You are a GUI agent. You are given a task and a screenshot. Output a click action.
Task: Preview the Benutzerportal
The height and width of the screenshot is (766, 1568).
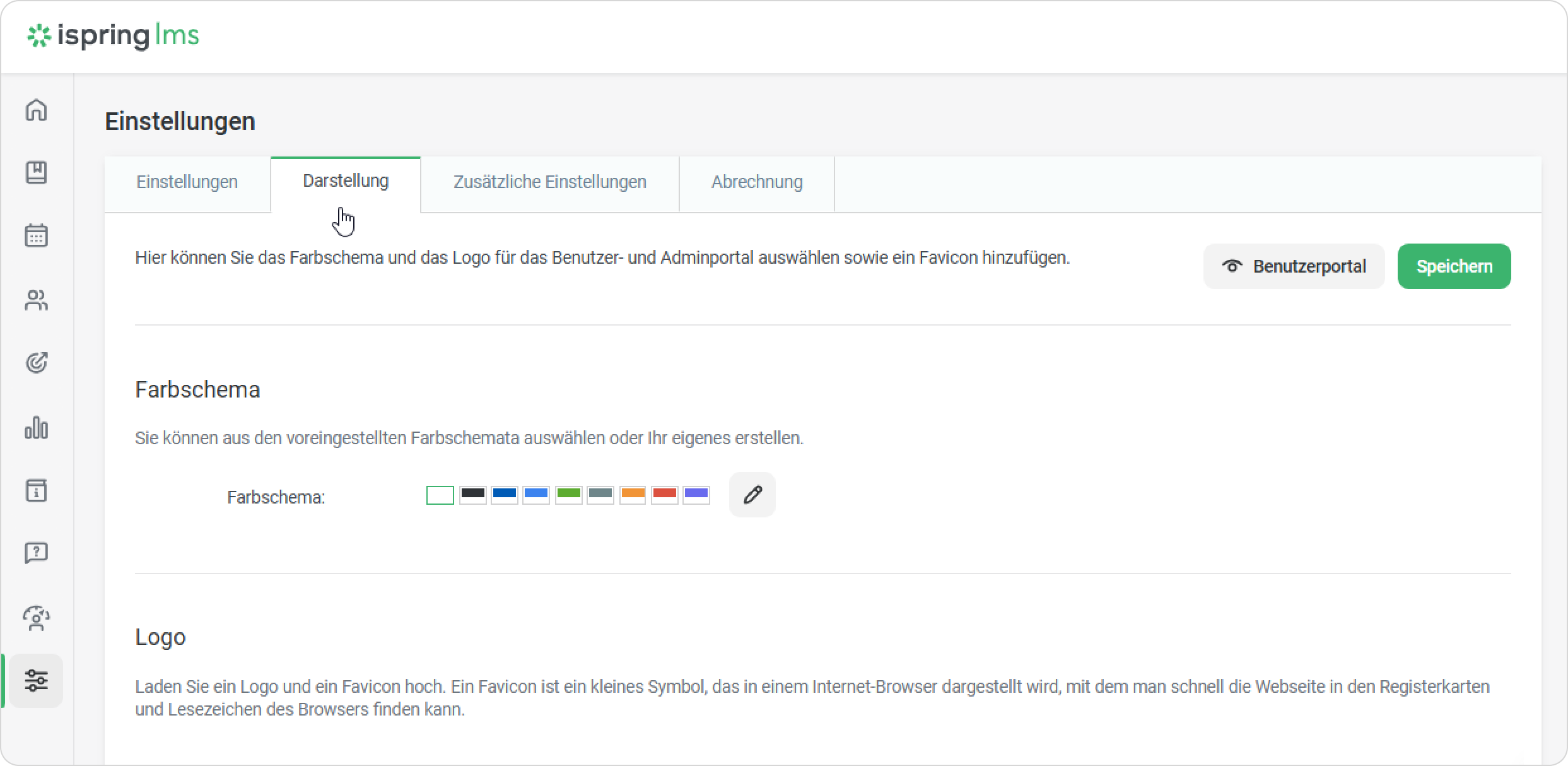tap(1294, 266)
